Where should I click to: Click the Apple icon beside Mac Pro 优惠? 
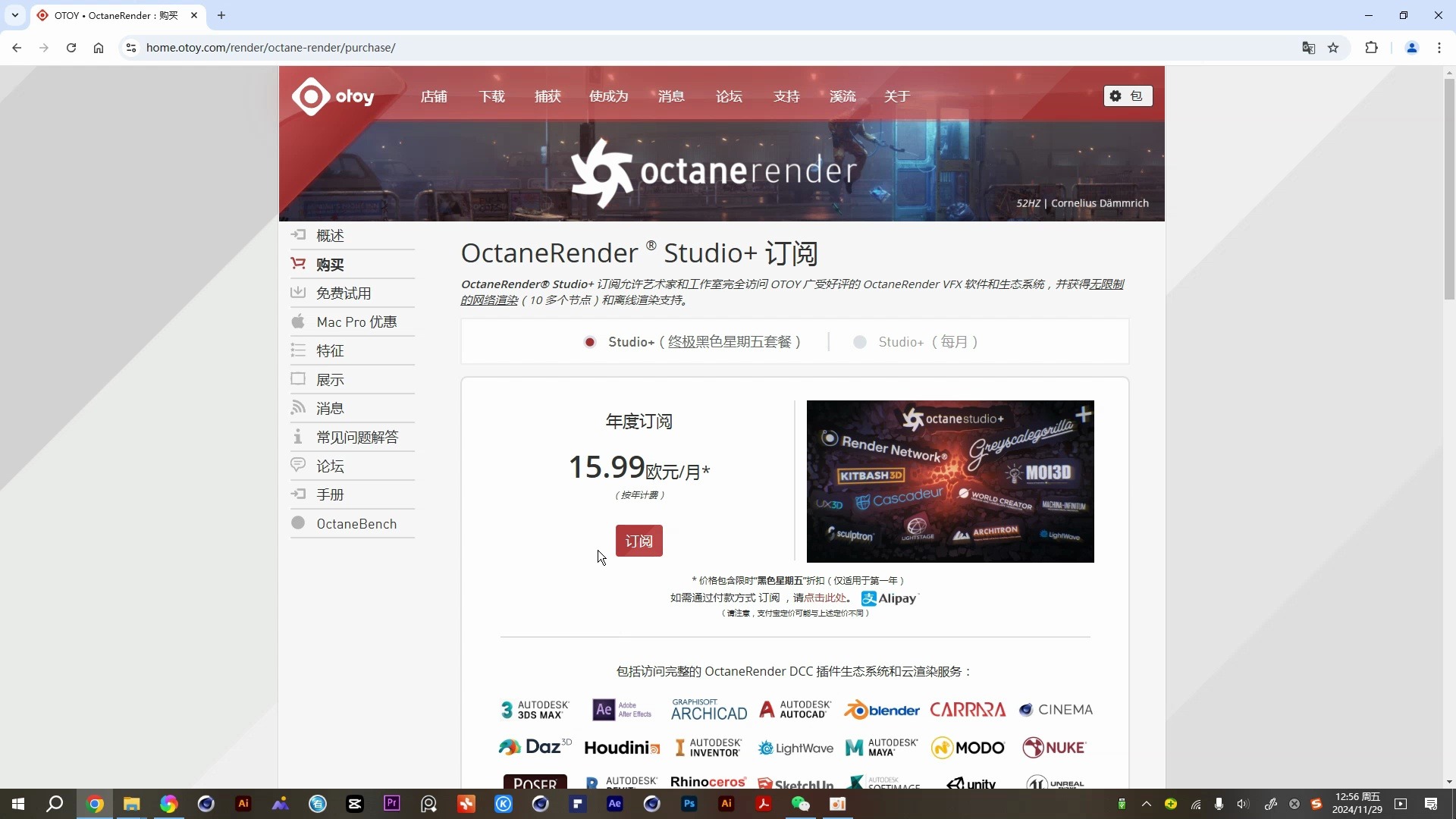(298, 322)
